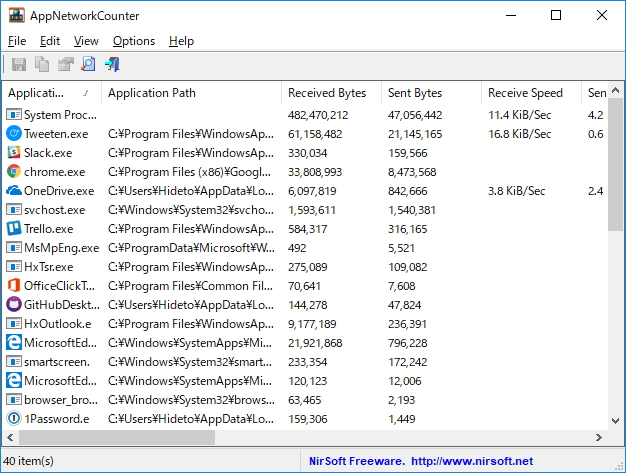Select the MsMpEng.exe application path cell
Image resolution: width=626 pixels, height=473 pixels.
point(191,248)
